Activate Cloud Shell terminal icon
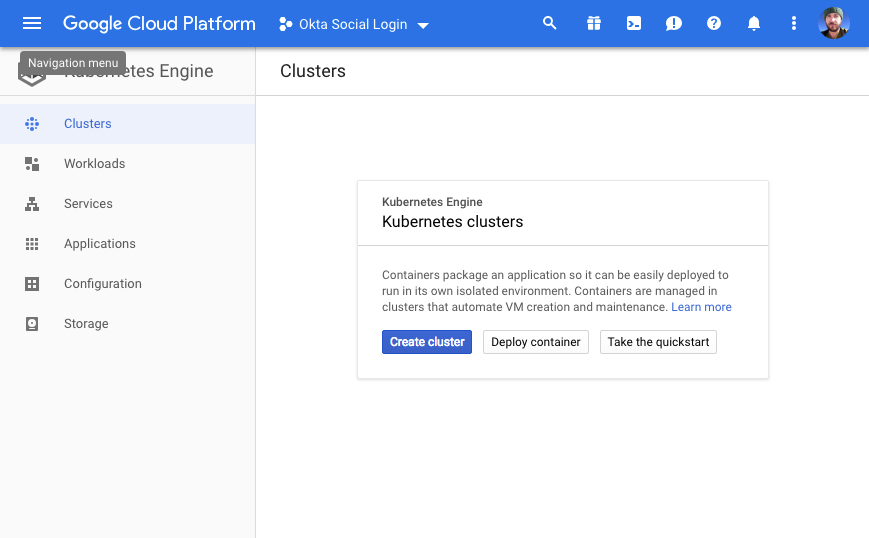Viewport: 869px width, 538px height. [x=634, y=23]
